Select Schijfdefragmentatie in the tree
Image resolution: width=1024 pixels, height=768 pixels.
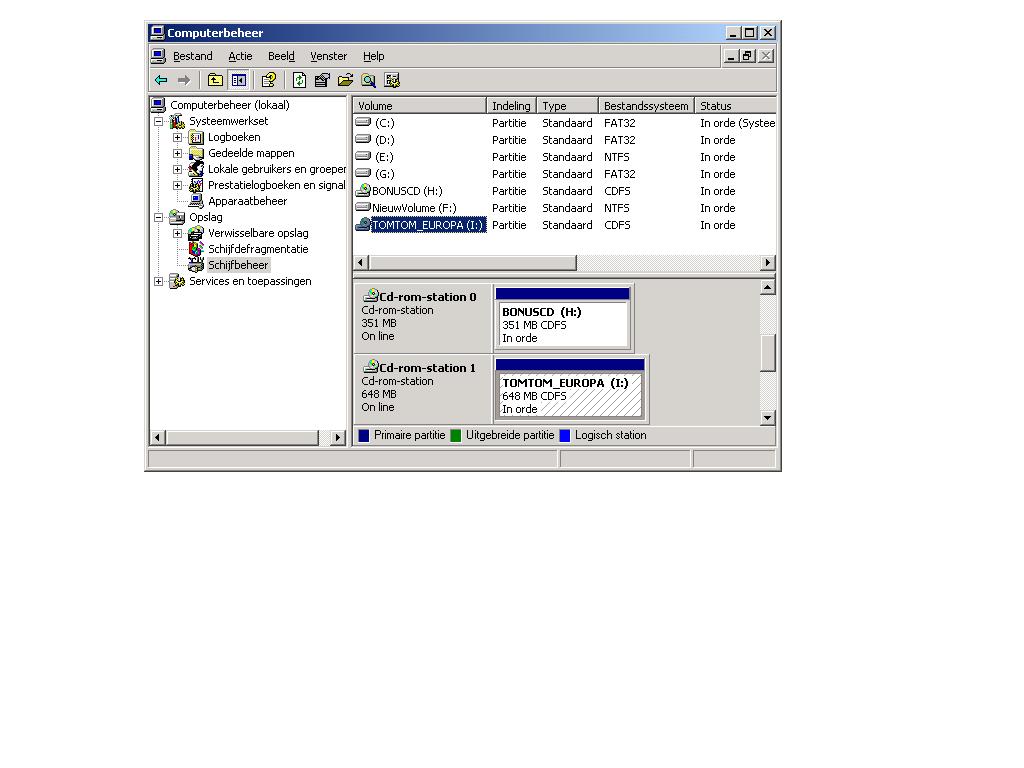[x=258, y=249]
